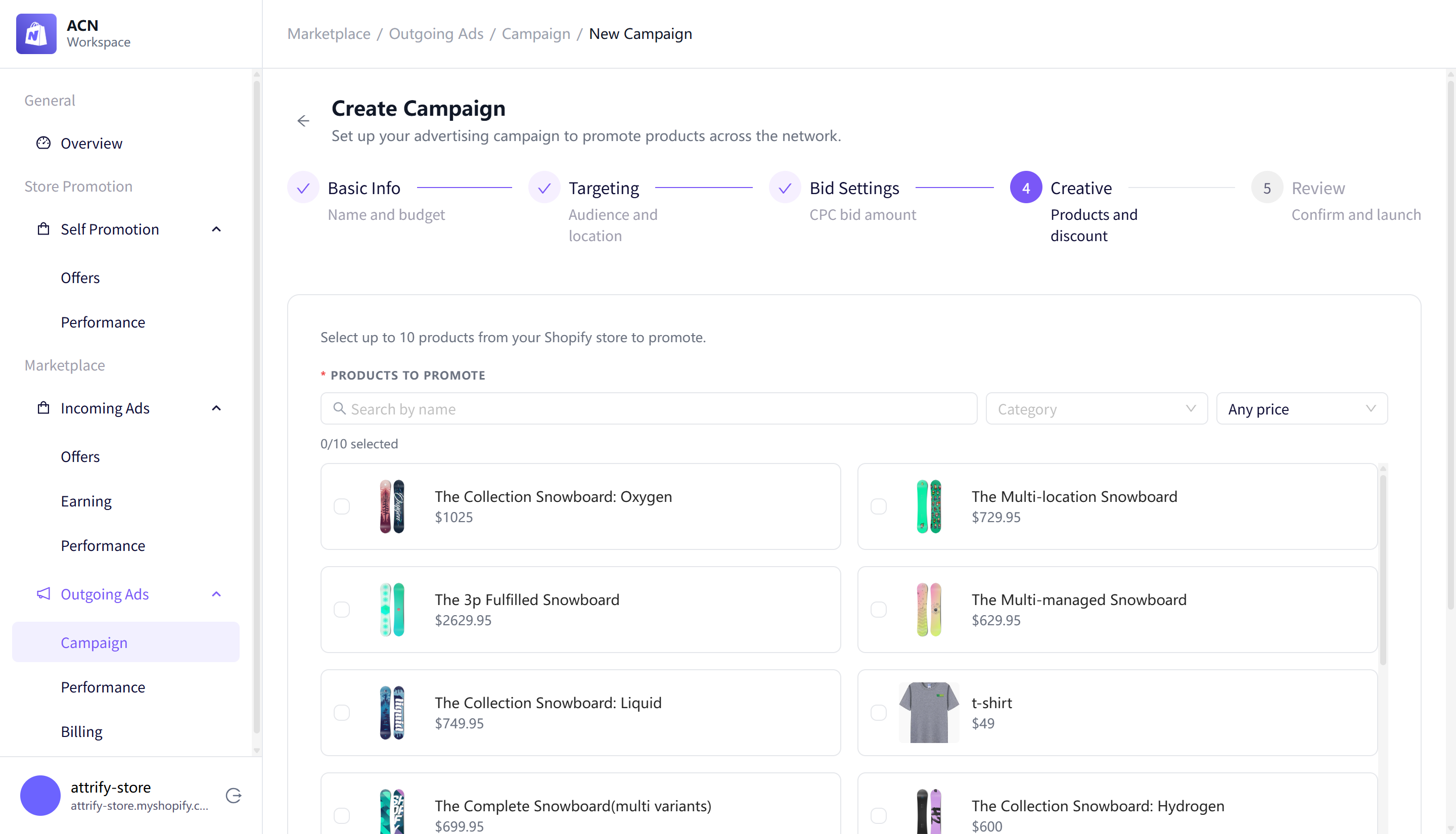Check The Collection Snowboard: Hydrogen
This screenshot has height=834, width=1456.
(879, 816)
